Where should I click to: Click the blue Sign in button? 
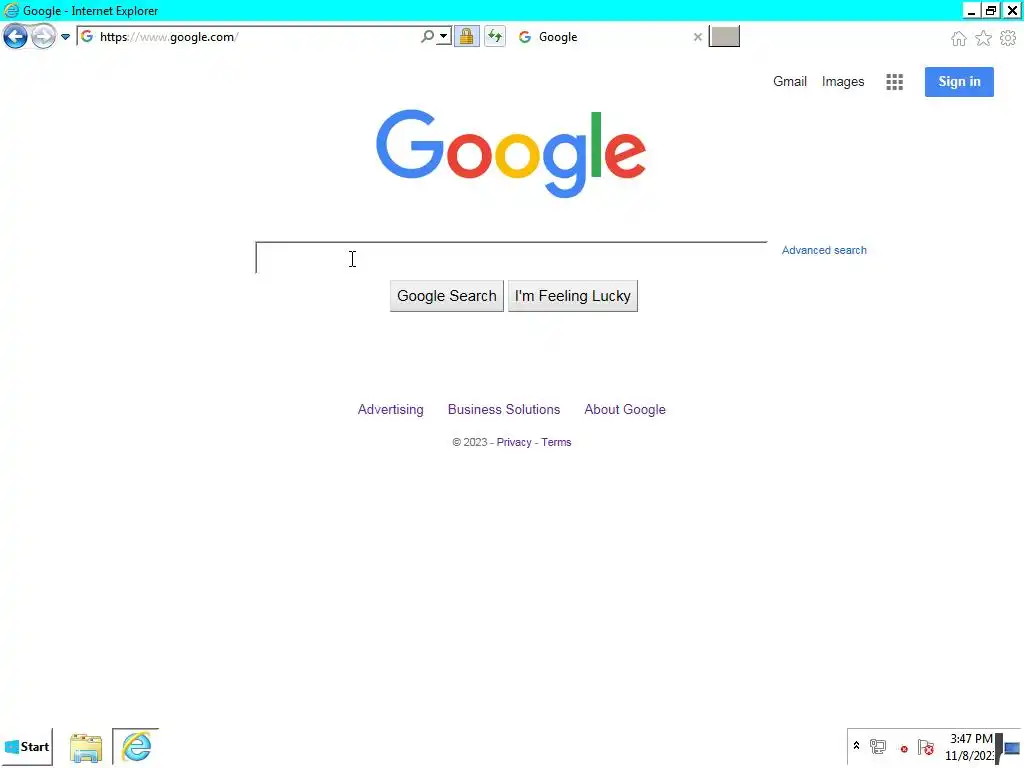coord(959,82)
